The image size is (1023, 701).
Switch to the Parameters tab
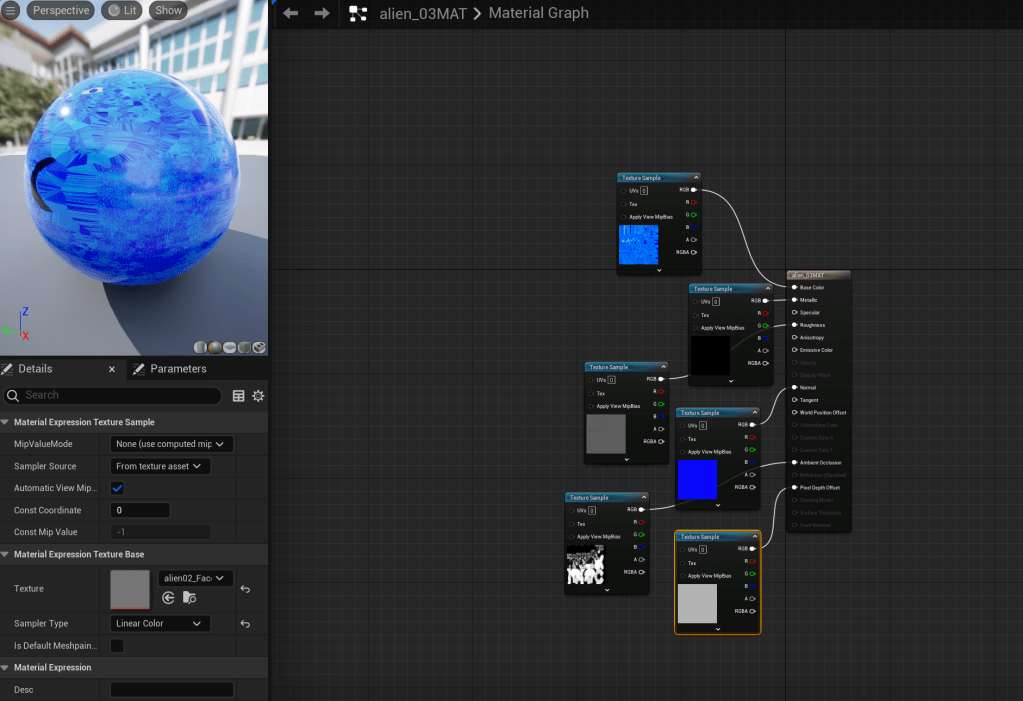(x=177, y=369)
